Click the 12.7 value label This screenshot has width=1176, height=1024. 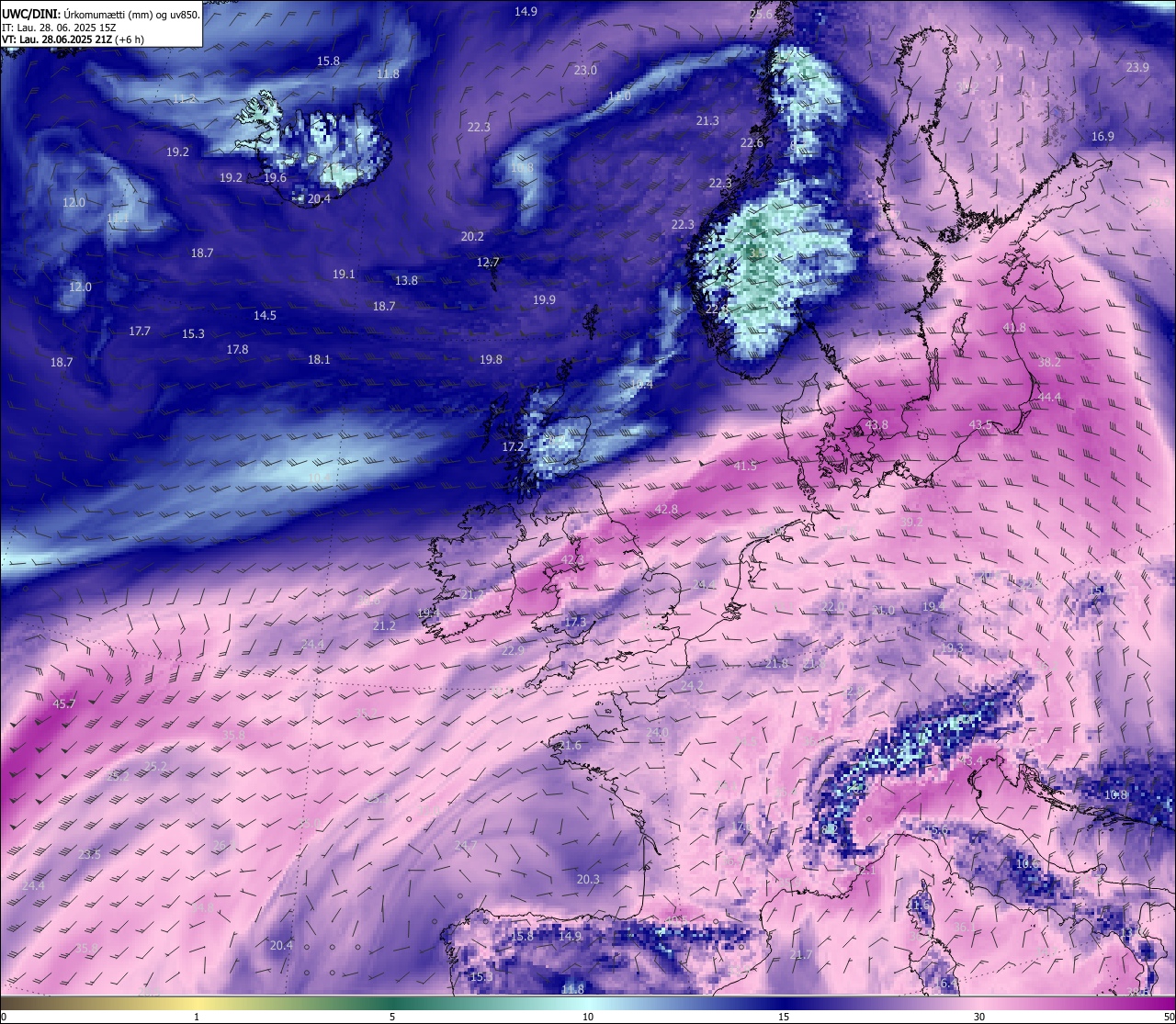click(x=488, y=263)
